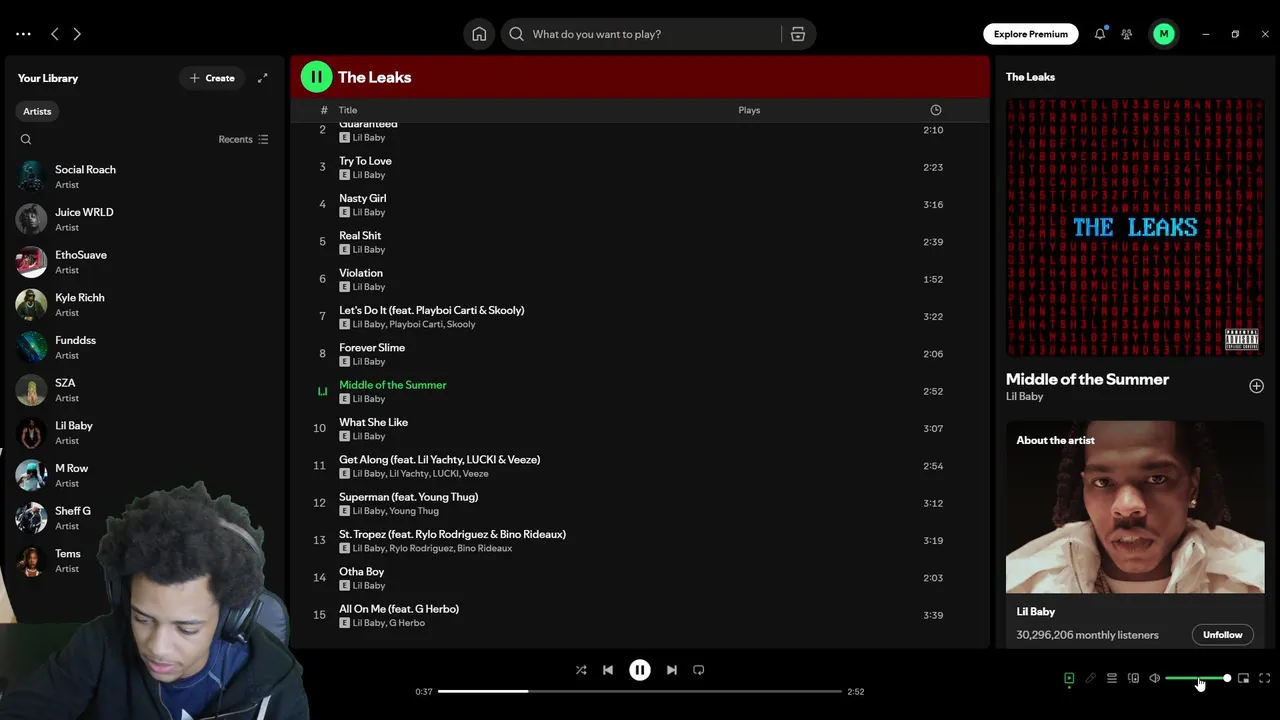This screenshot has height=720, width=1280.
Task: Open the Create menu
Action: 212,78
